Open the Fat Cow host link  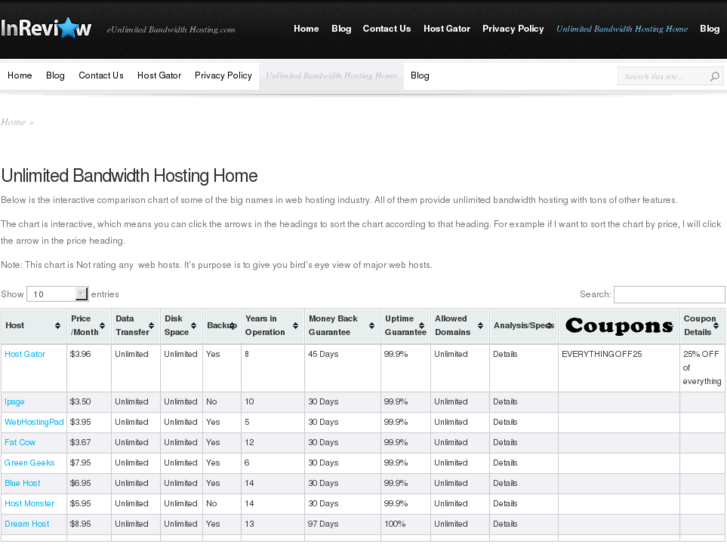click(20, 442)
